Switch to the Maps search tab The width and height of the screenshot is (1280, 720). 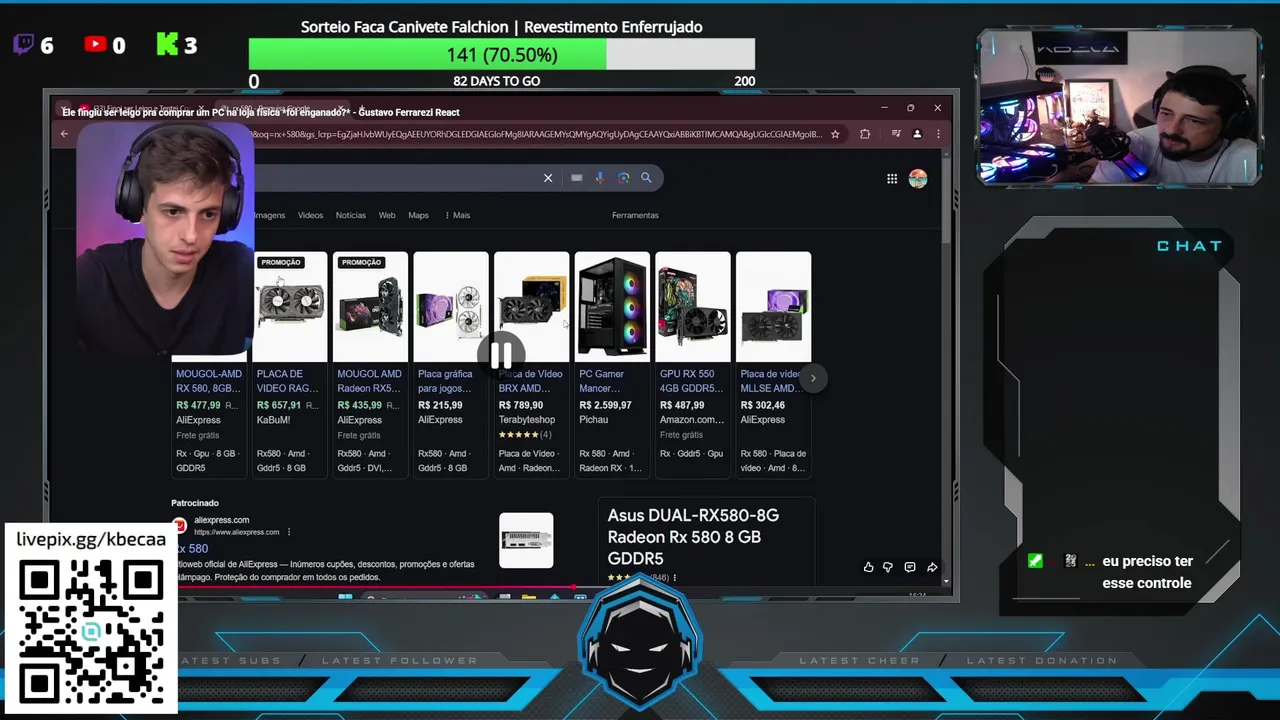click(418, 215)
